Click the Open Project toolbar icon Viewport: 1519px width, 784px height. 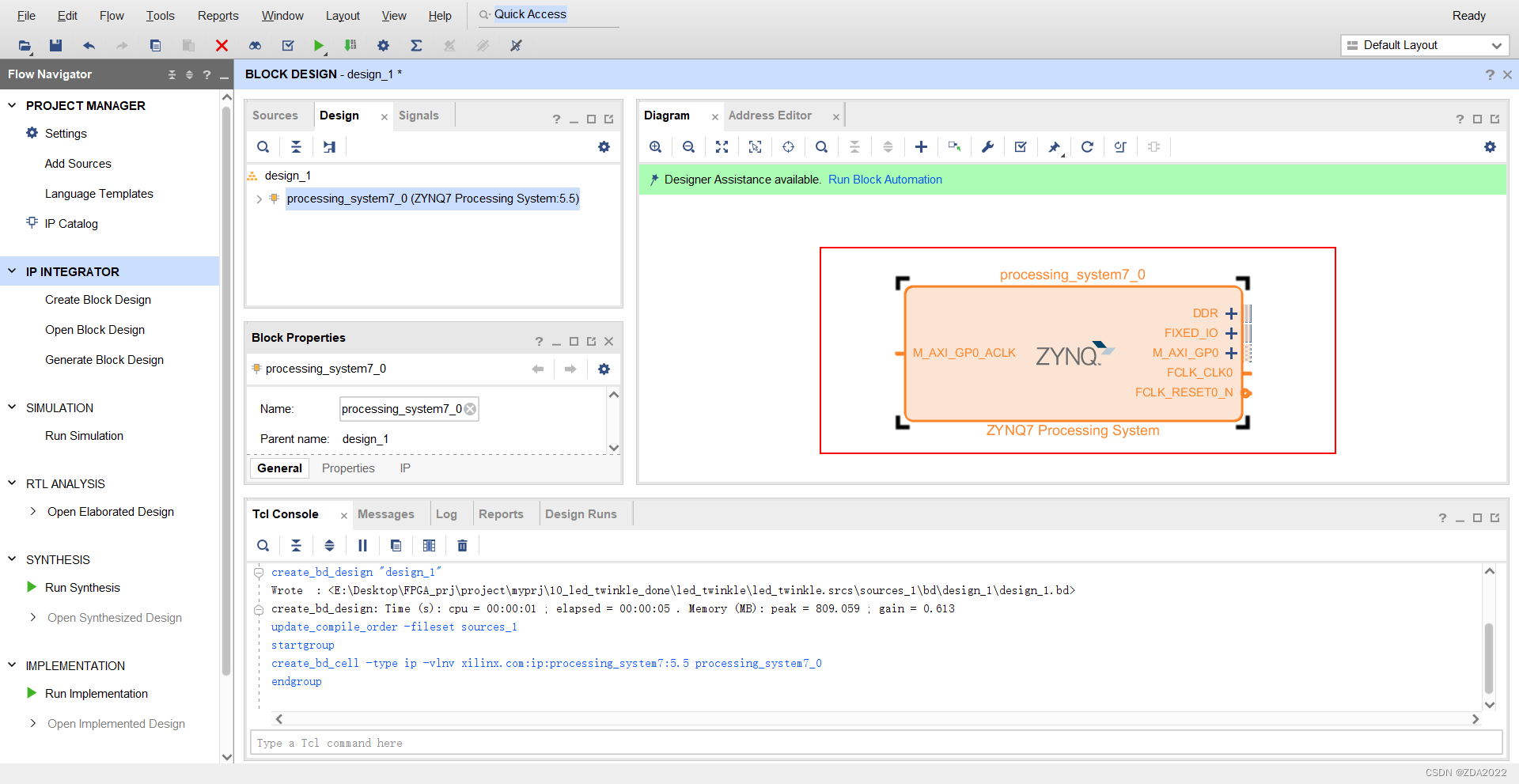(25, 46)
